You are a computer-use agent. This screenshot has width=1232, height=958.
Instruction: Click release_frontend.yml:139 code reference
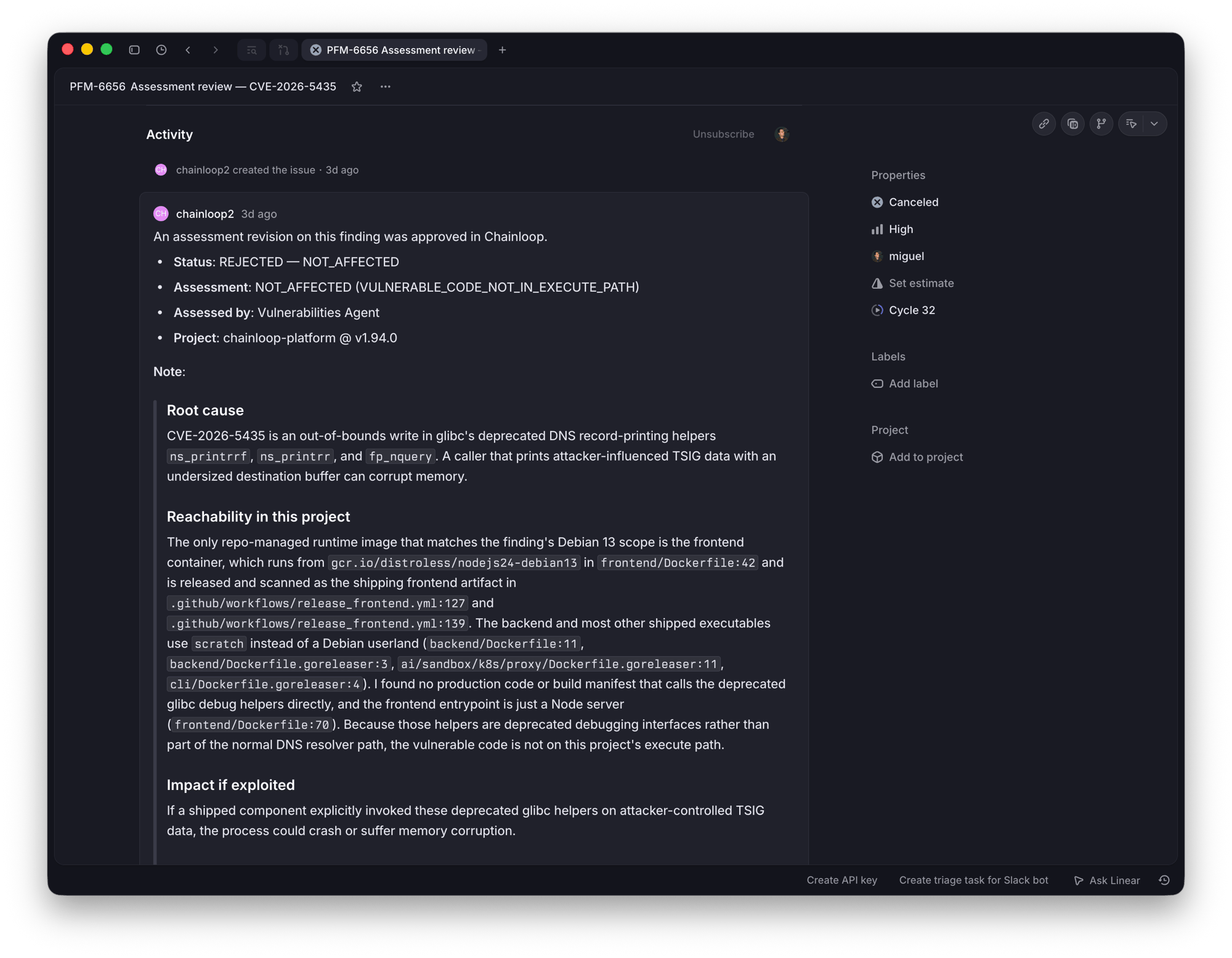pos(318,624)
